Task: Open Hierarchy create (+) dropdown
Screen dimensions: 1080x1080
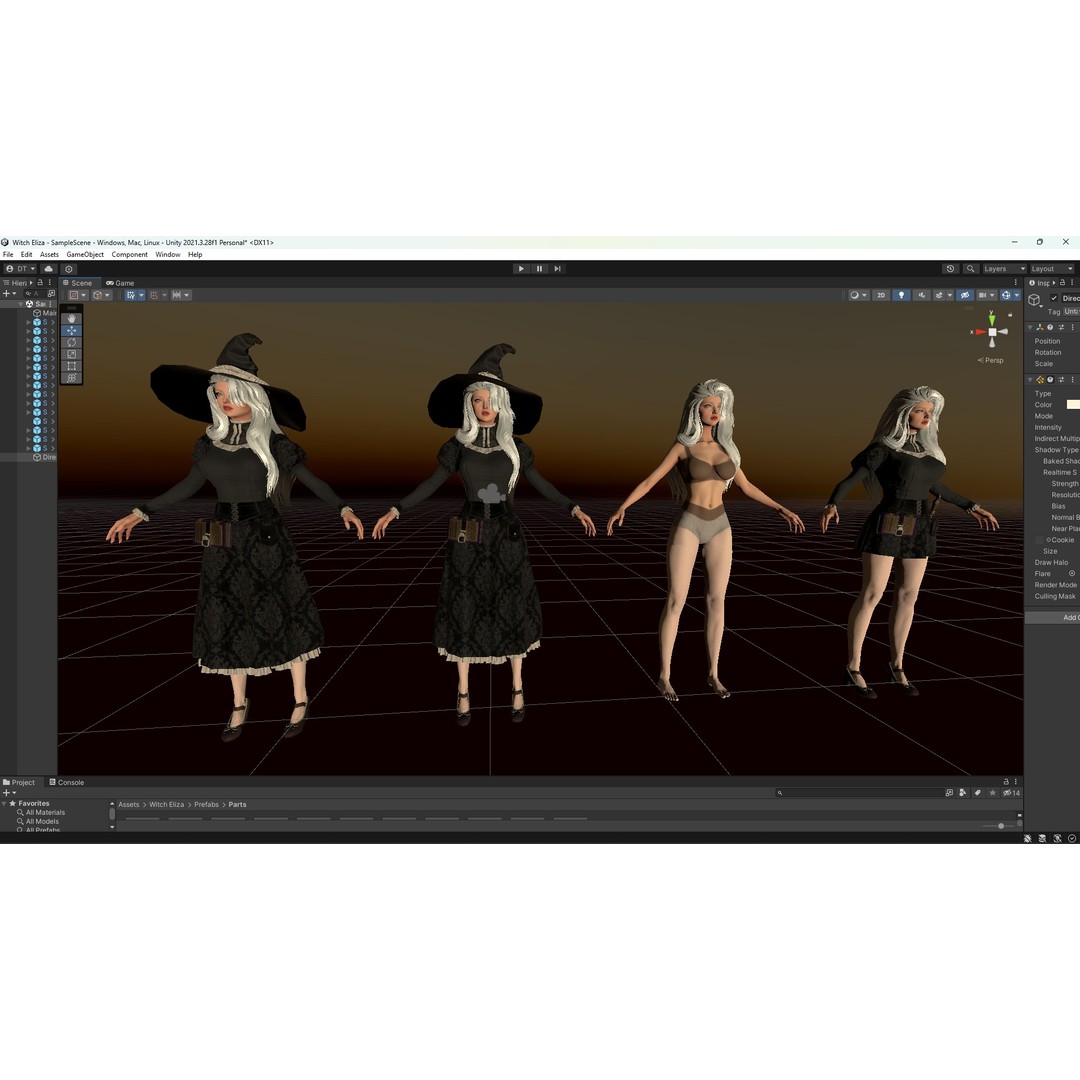Action: 10,293
